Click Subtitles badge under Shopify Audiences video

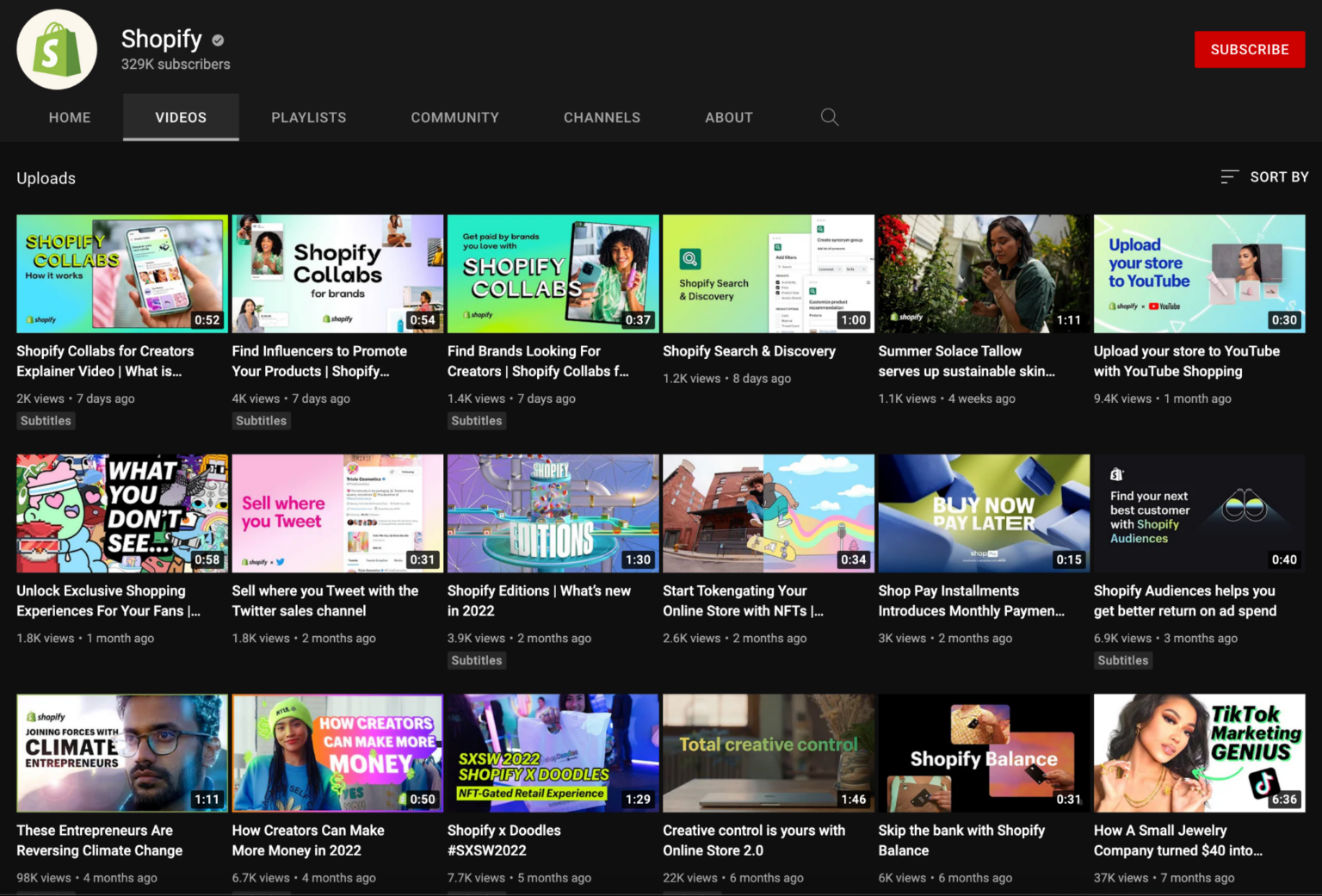click(1122, 660)
